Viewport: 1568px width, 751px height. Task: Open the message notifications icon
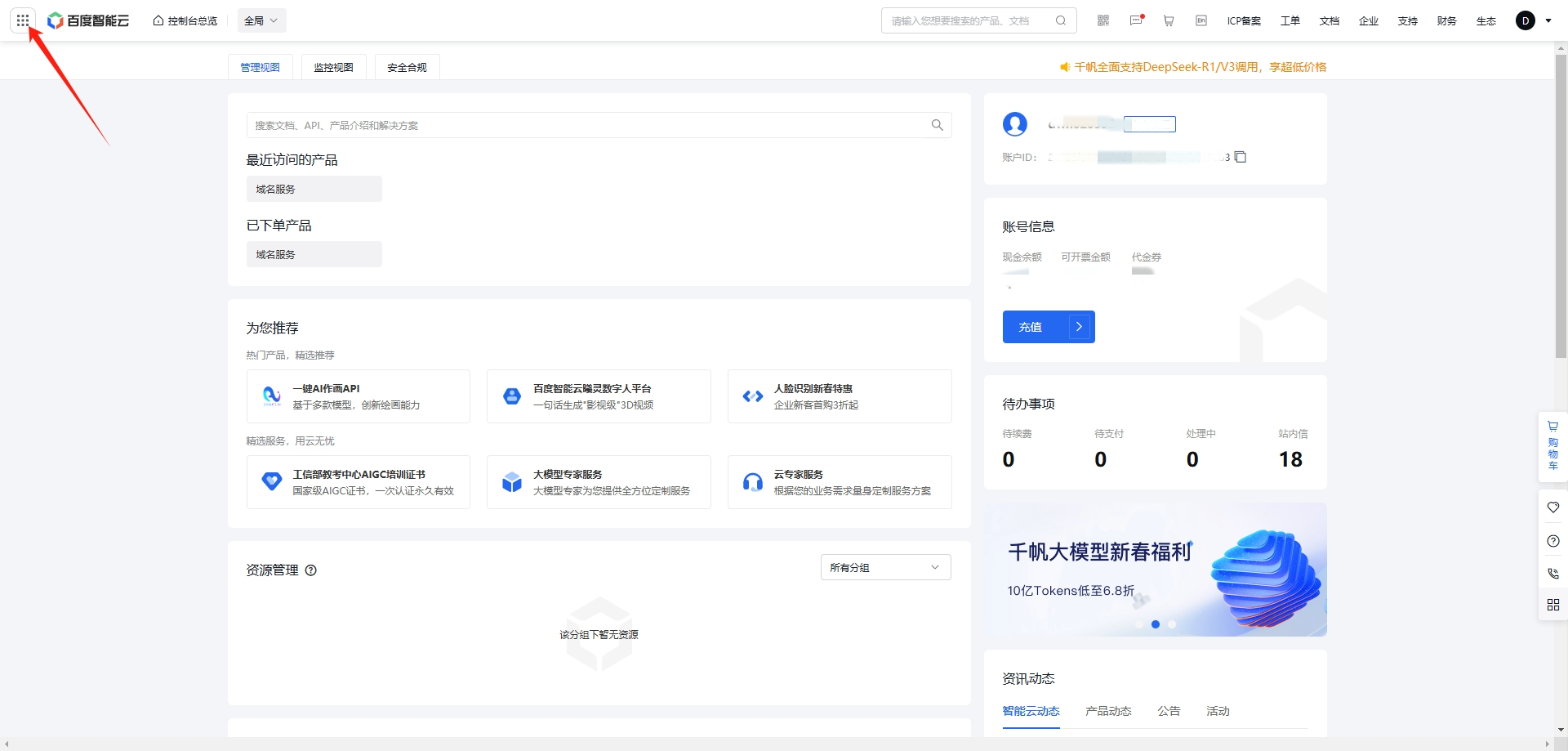[1136, 20]
